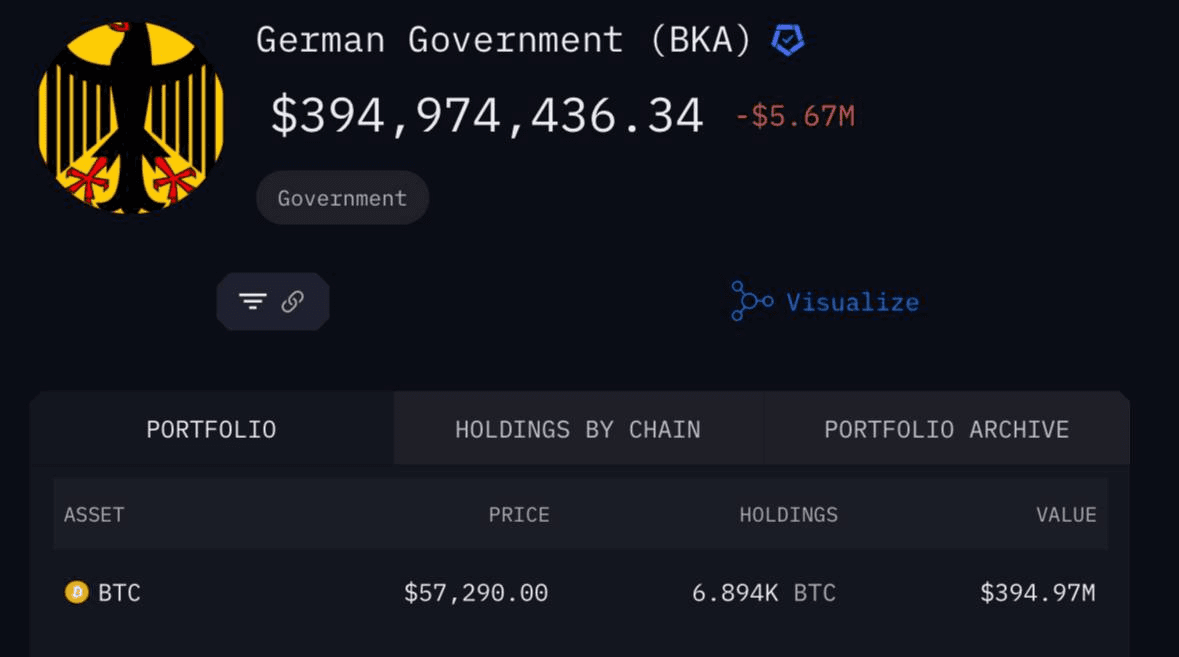This screenshot has height=657, width=1179.
Task: Sort by the VALUE column header
Action: click(1066, 514)
